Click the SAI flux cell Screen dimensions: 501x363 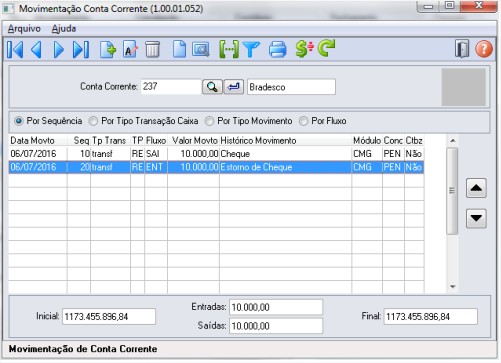pyautogui.click(x=156, y=154)
